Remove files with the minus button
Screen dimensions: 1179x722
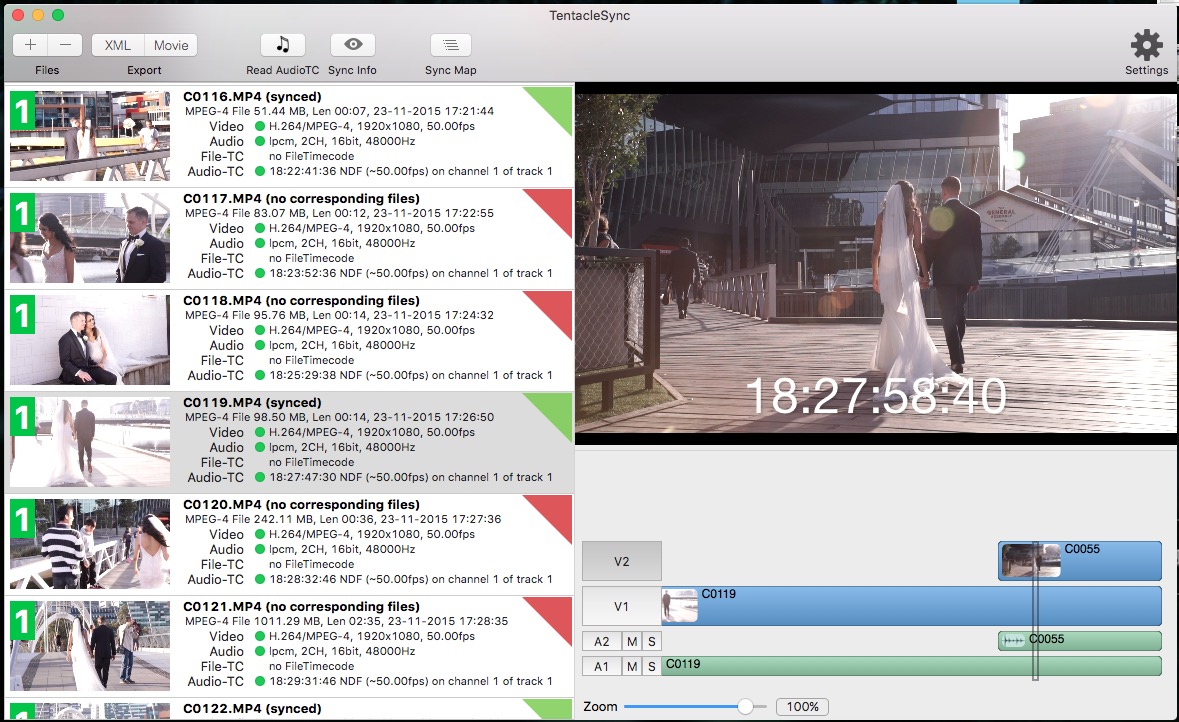[65, 45]
